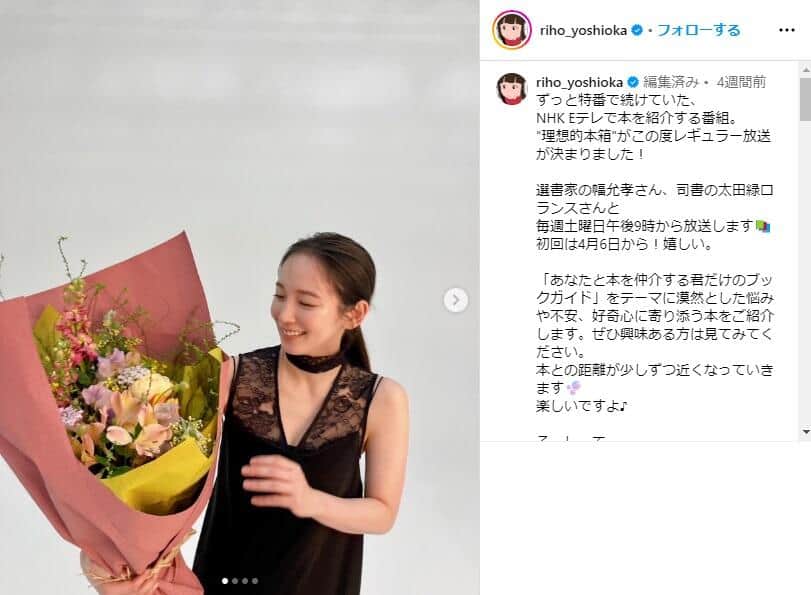The width and height of the screenshot is (811, 595).
Task: Go to the next photo with the arrow
Action: click(x=456, y=300)
